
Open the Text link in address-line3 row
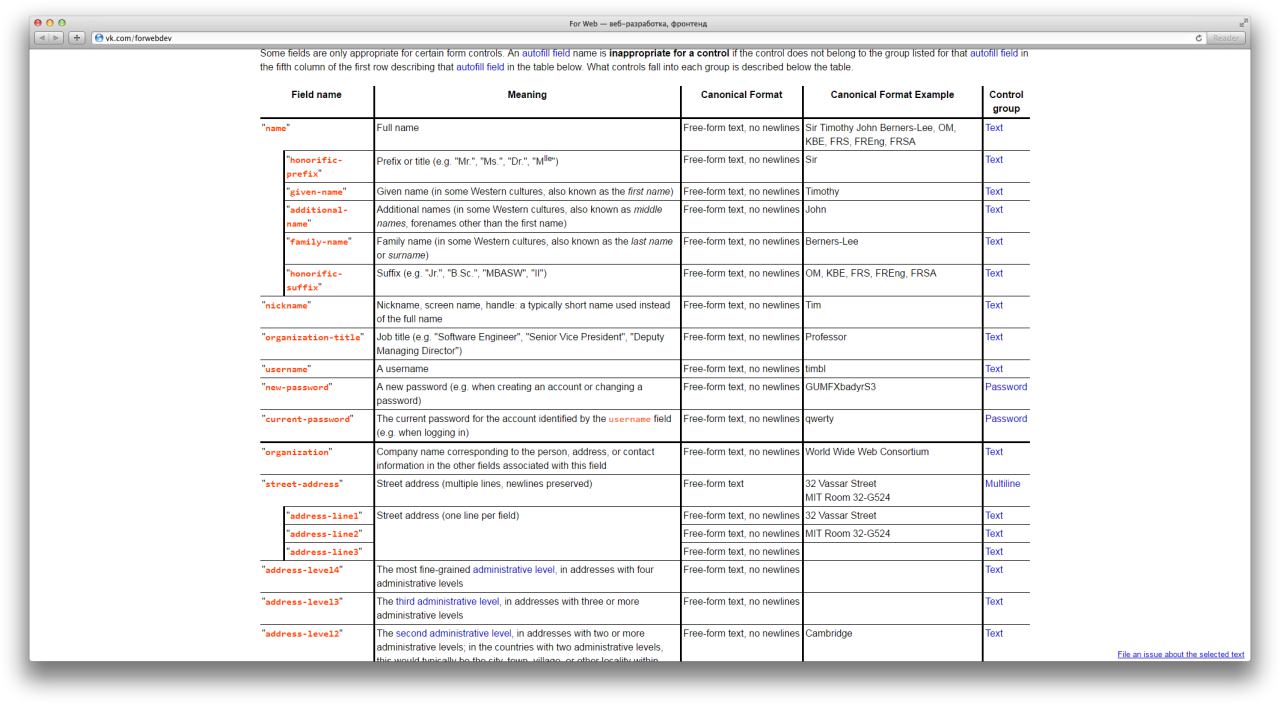[x=993, y=552]
